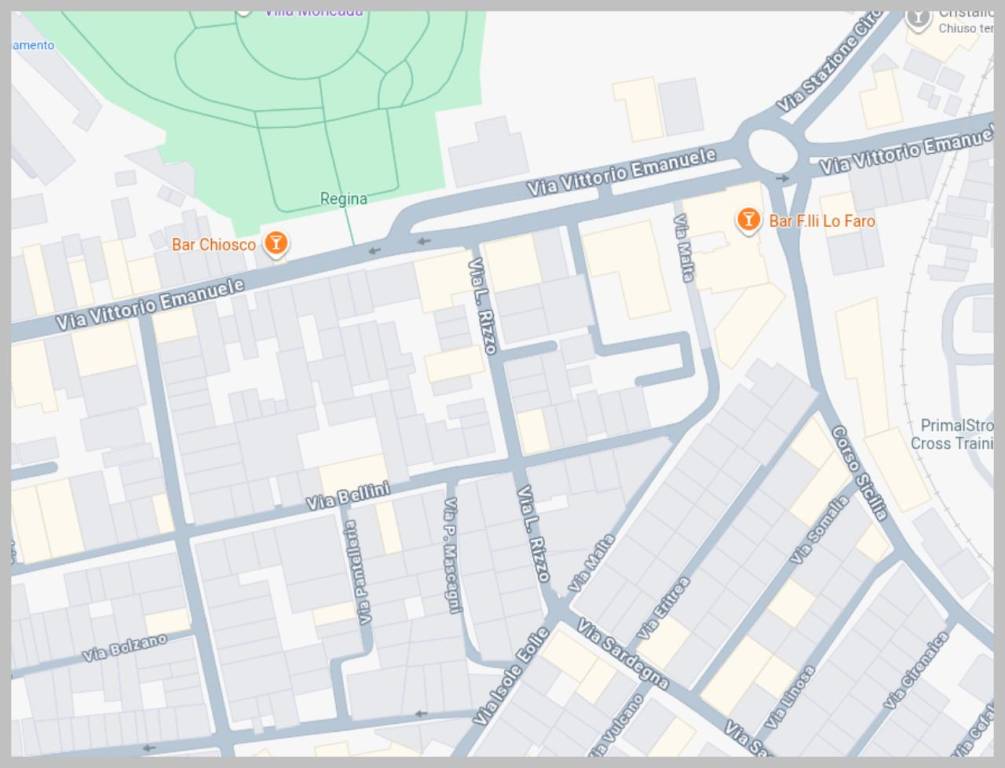Open the Bar F.lli Lo Faro place label
Screen dimensions: 1005x768
[x=822, y=221]
